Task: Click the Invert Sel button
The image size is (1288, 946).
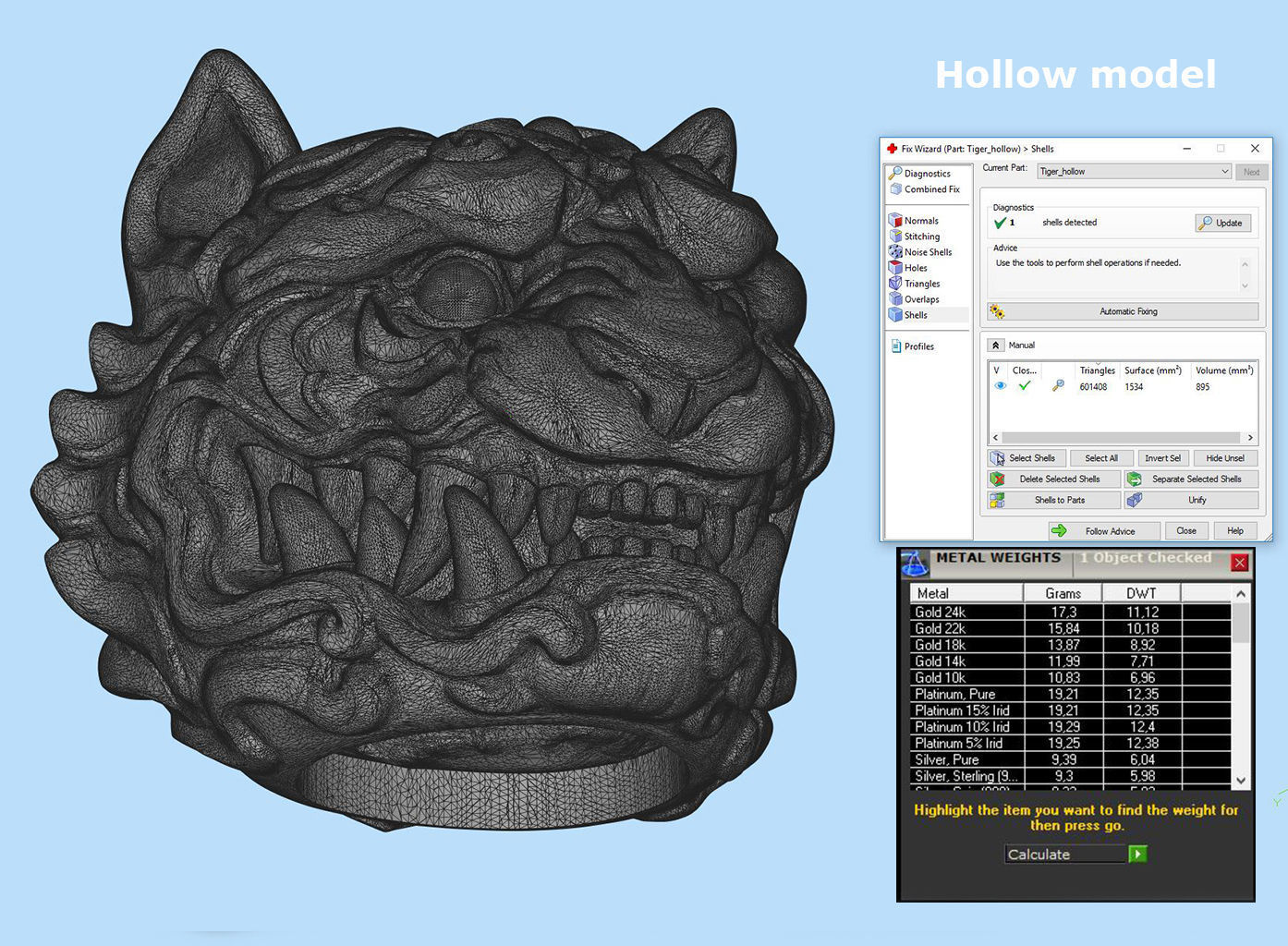Action: coord(1162,458)
